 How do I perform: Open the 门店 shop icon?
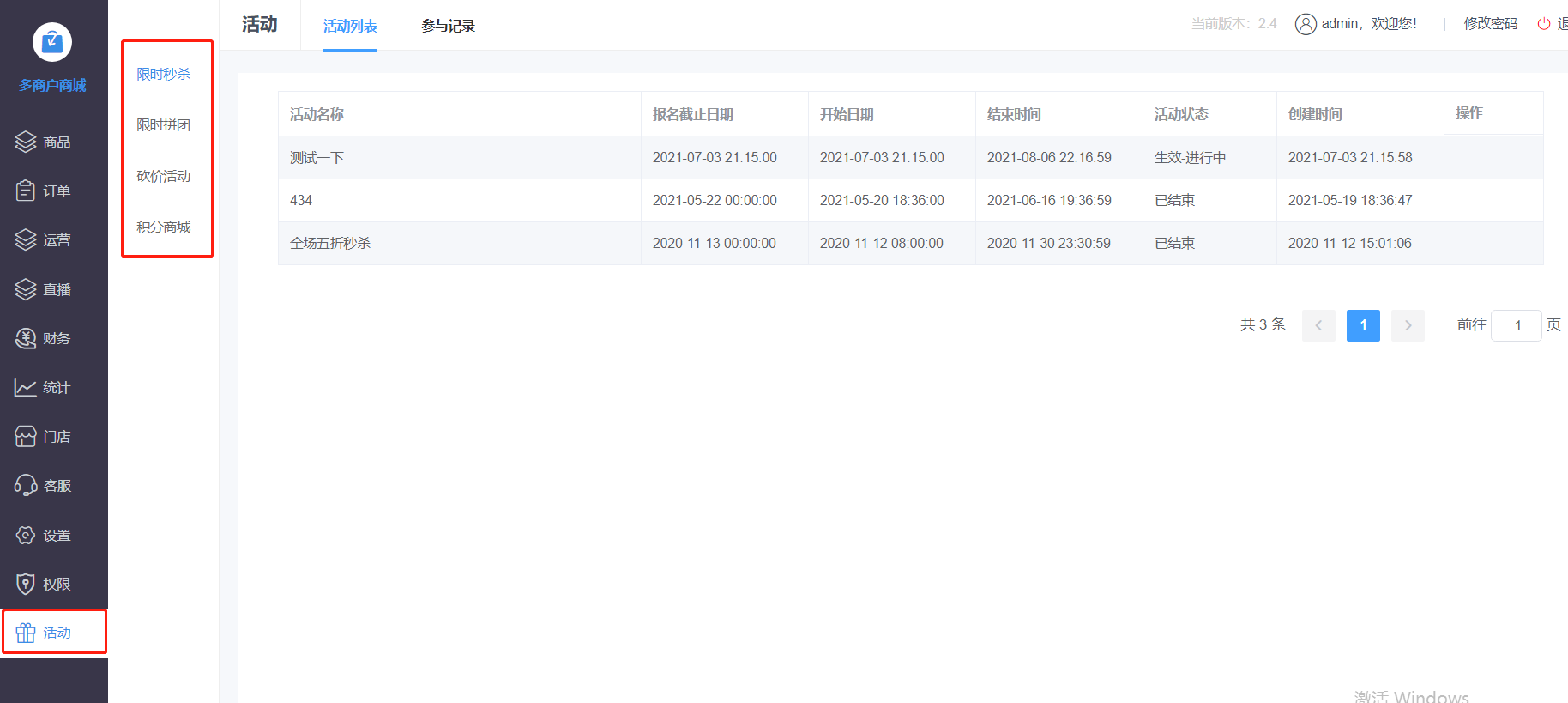[26, 436]
